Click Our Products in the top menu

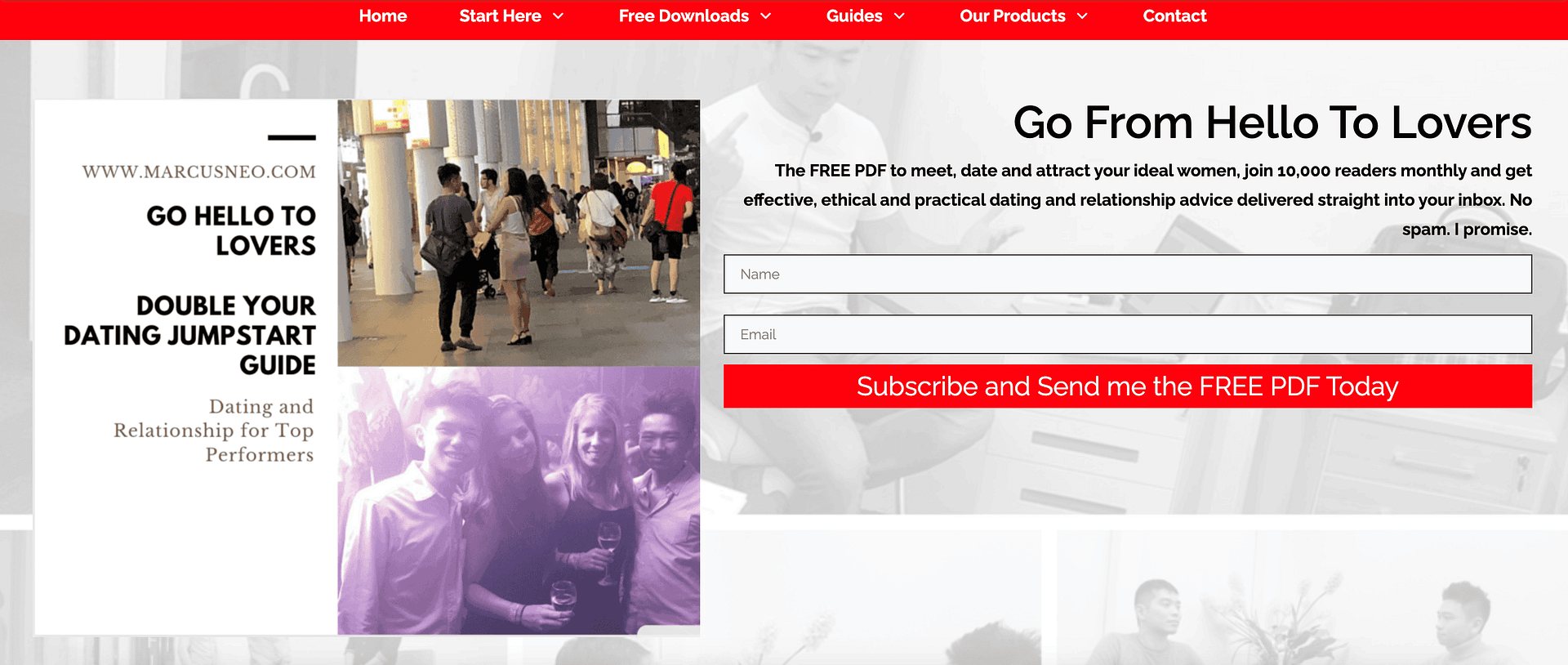pos(1013,16)
